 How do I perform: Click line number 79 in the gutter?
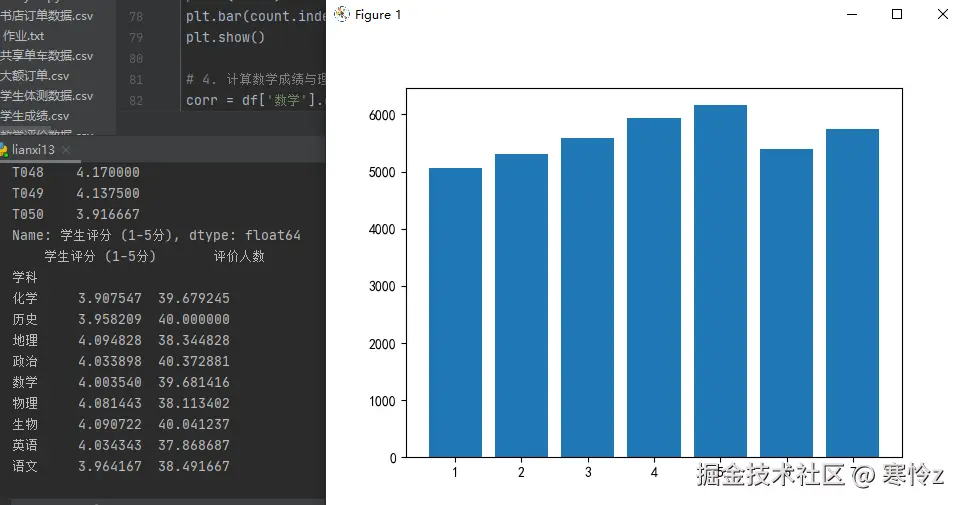point(136,38)
